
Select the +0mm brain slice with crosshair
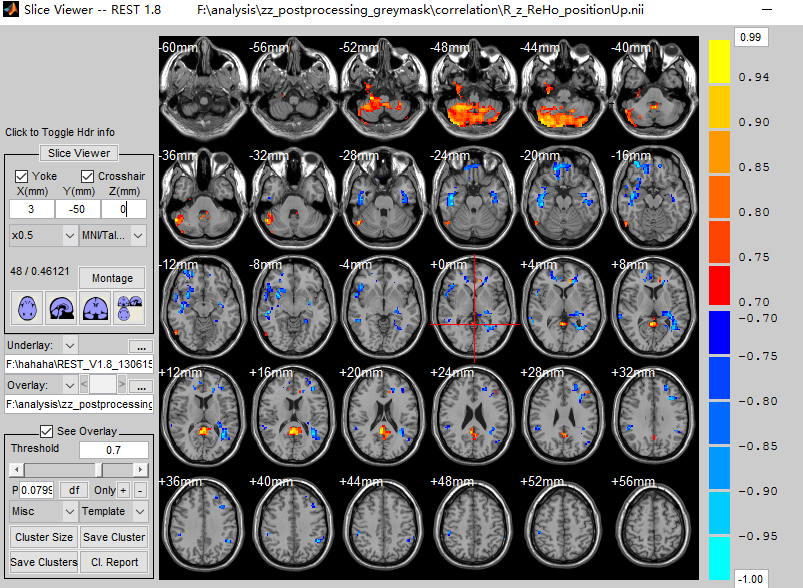tap(473, 307)
